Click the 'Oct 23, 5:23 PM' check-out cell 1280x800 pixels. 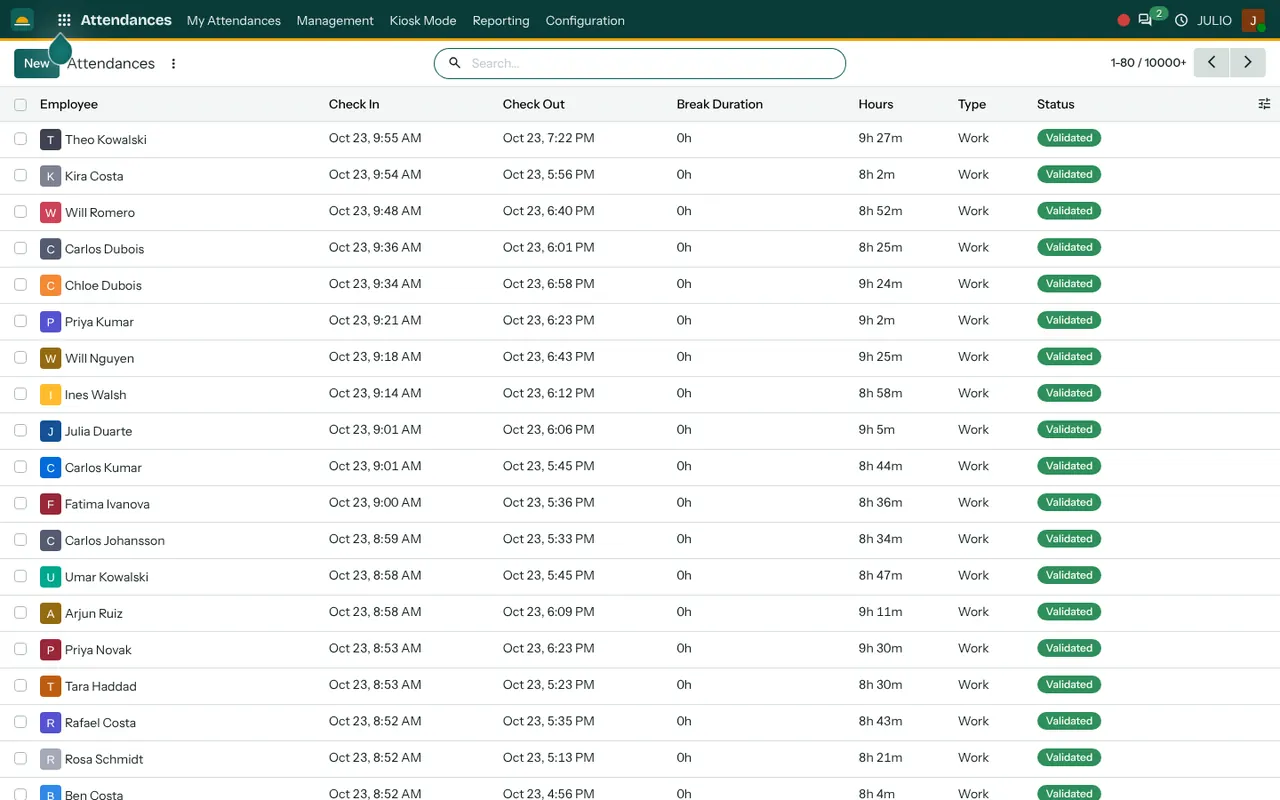click(x=549, y=685)
